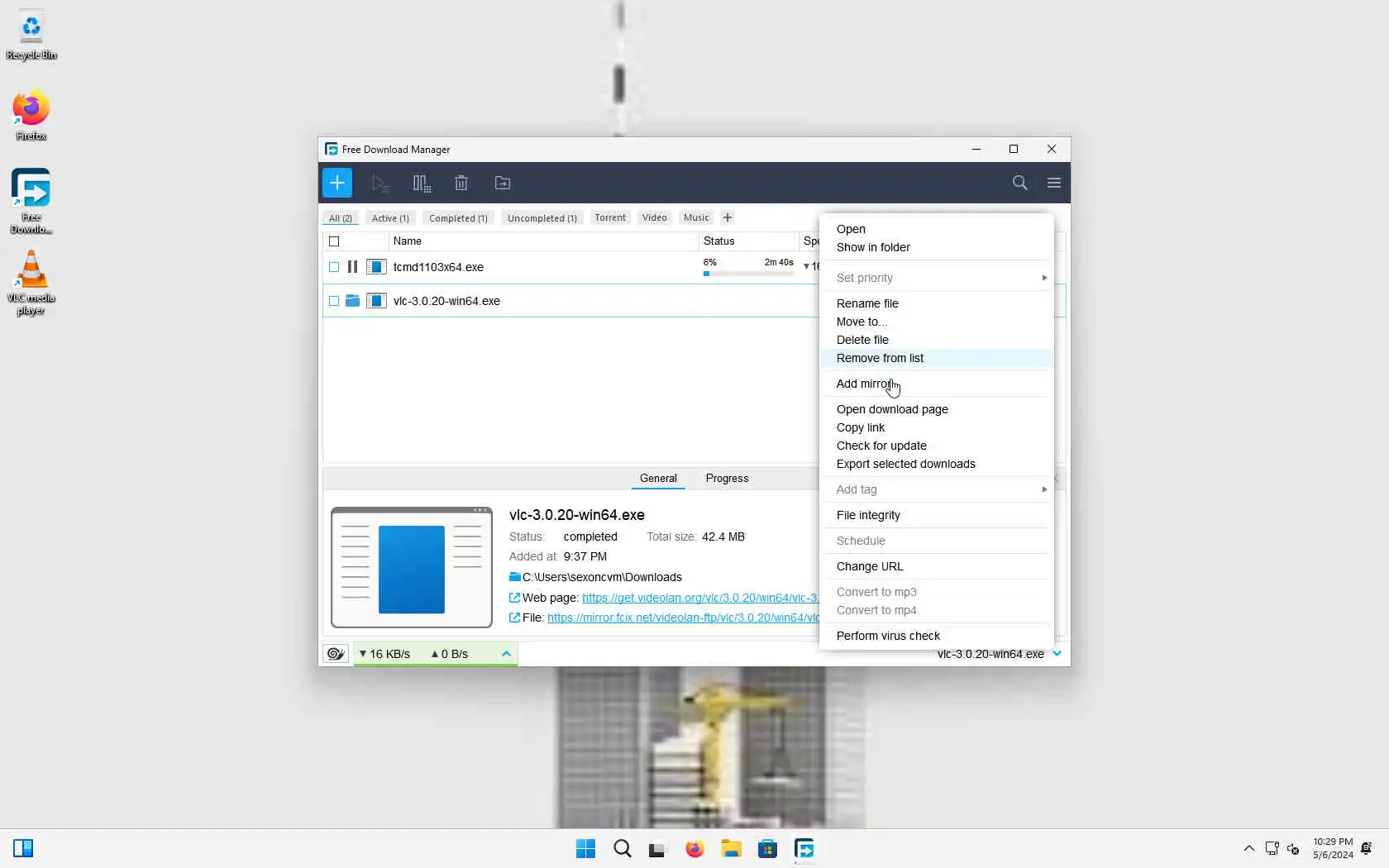Filter by the Uncompleted (1) tab
1389x868 pixels.
point(542,218)
